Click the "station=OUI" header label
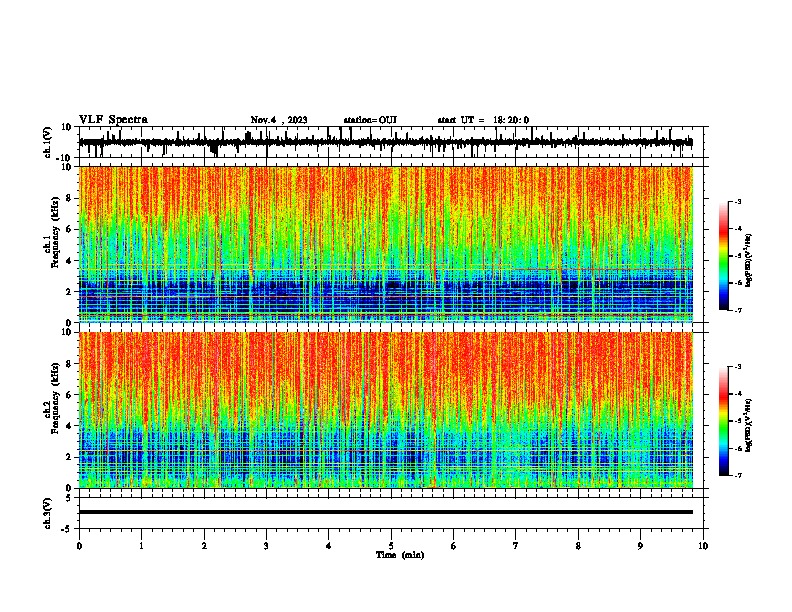Viewport: 792px width, 612px height. [370, 120]
